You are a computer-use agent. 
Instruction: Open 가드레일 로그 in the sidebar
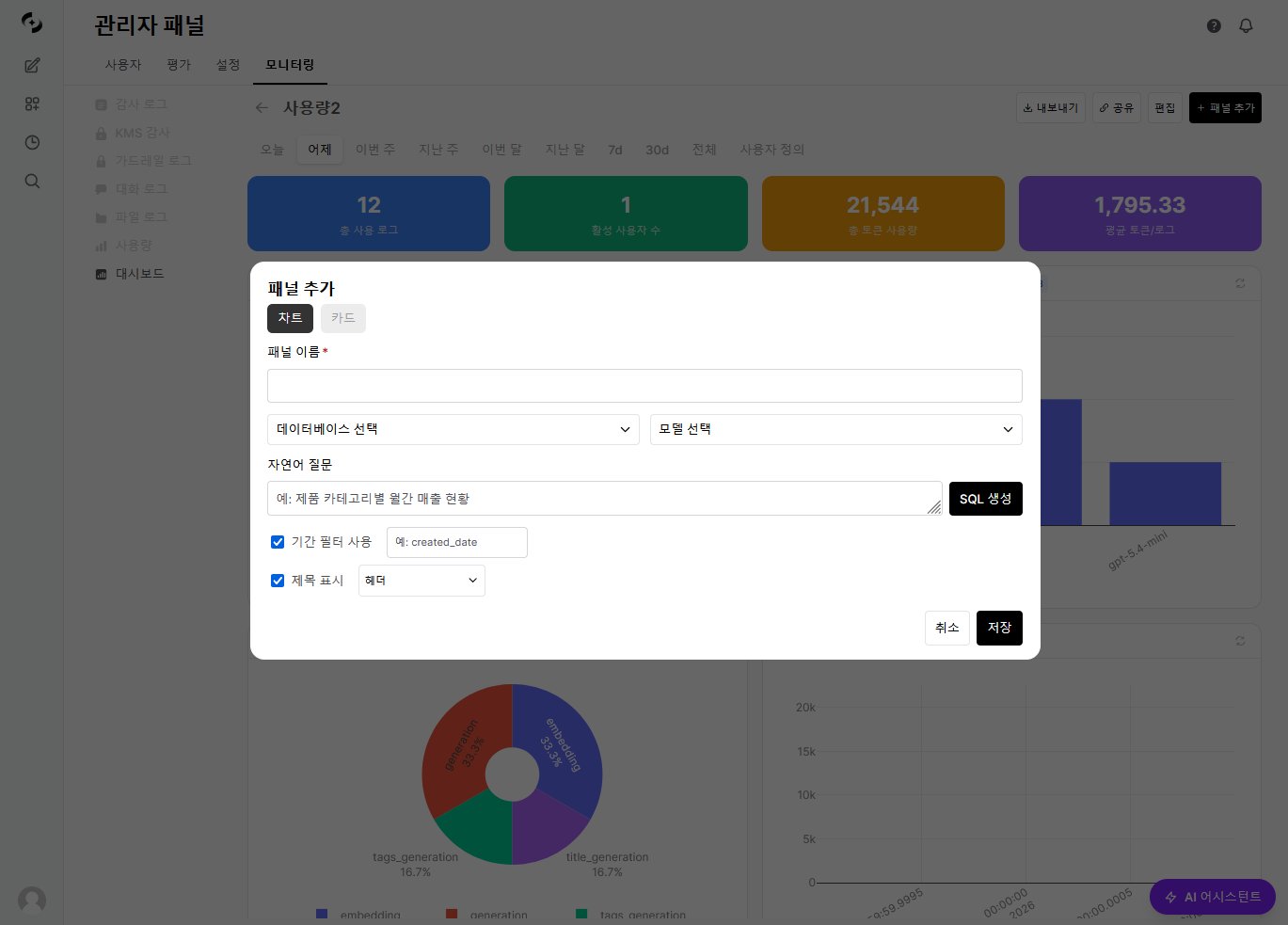pos(143,161)
